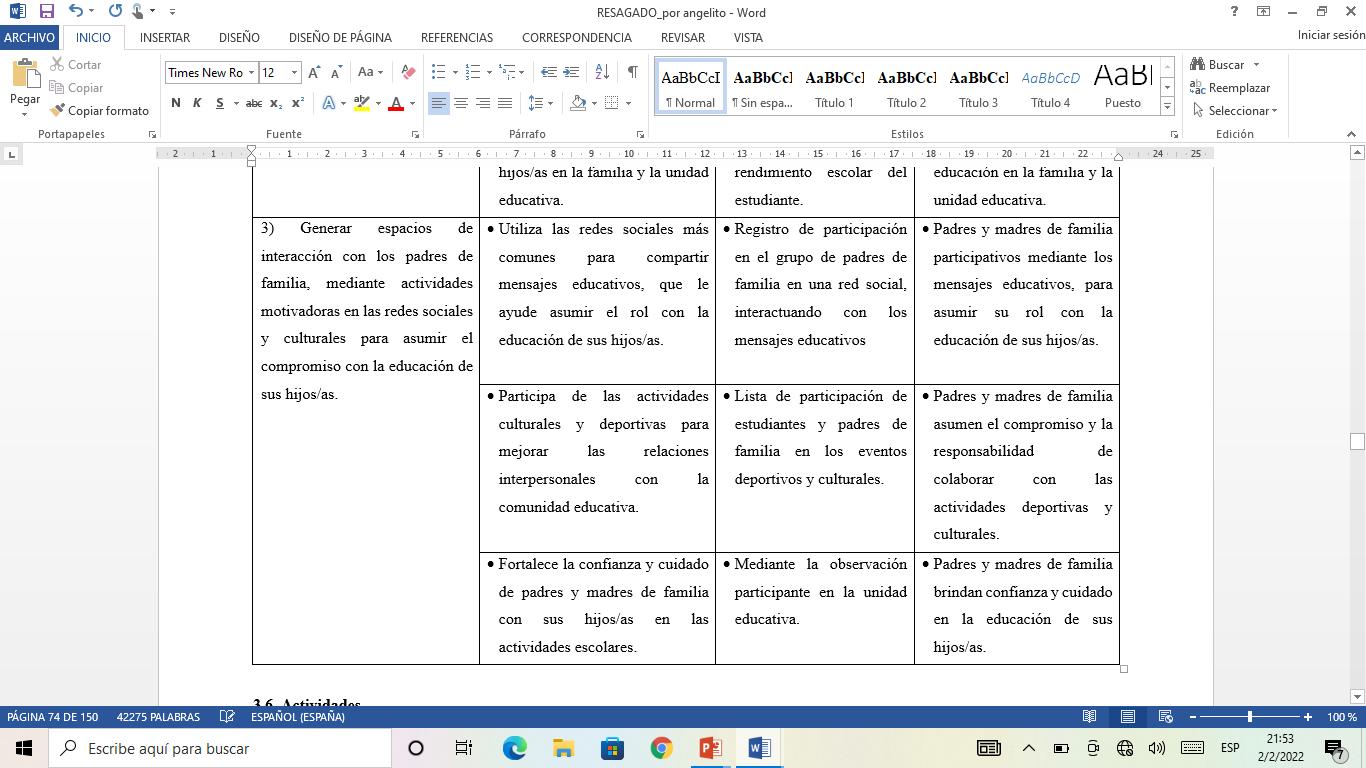This screenshot has width=1366, height=768.
Task: Switch to the DISEÑO tab
Action: click(x=239, y=37)
